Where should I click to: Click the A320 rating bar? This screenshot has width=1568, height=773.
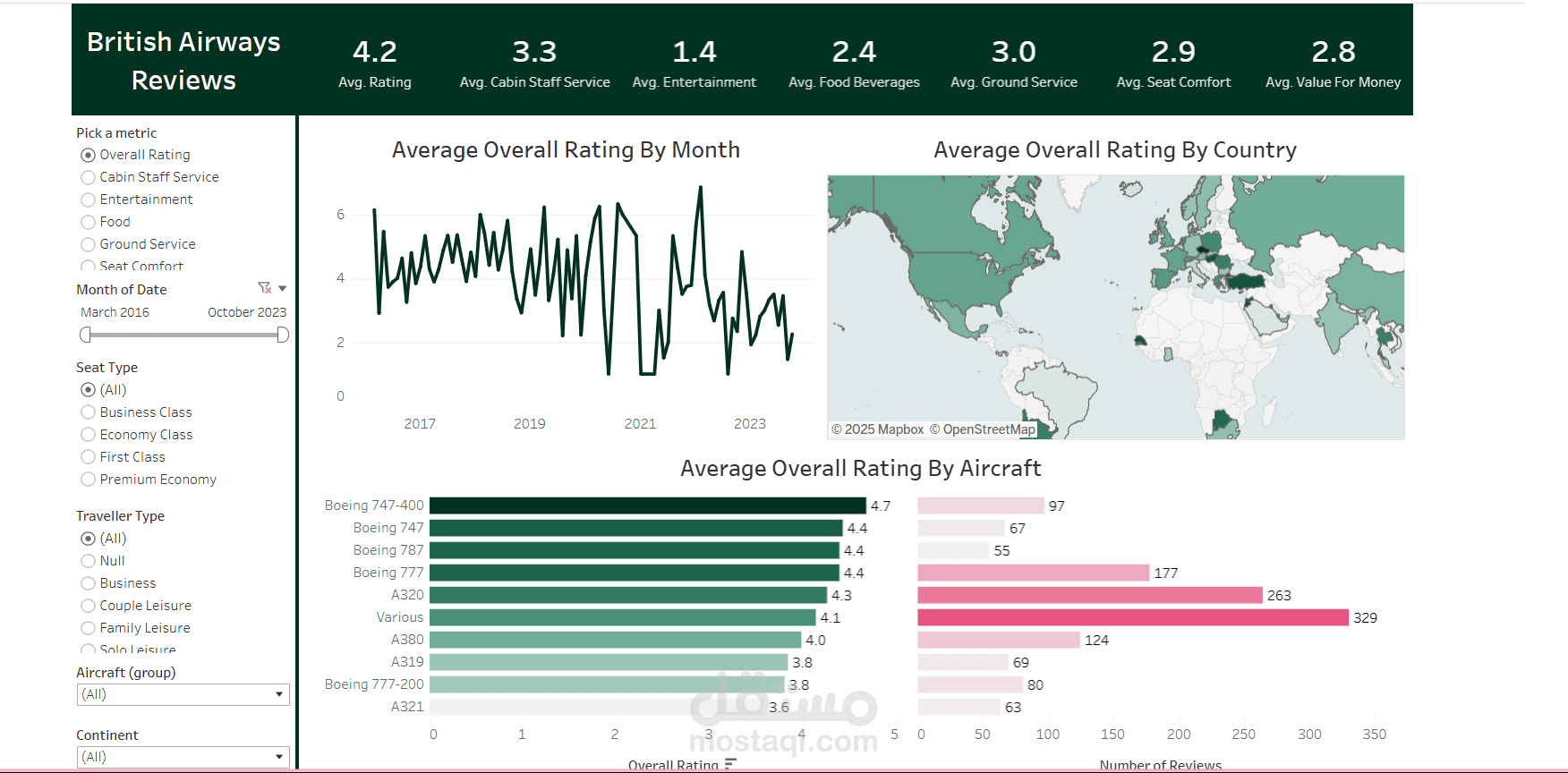(x=628, y=595)
